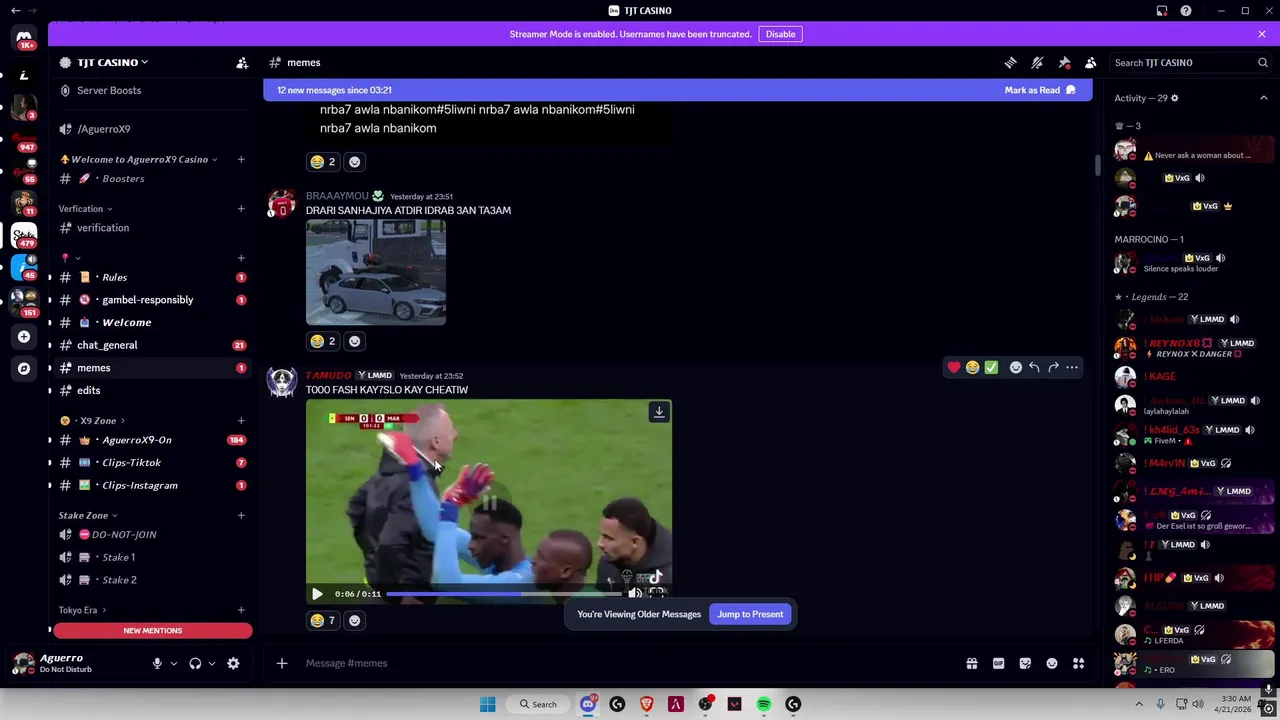
Task: Open the gift icon in message bar
Action: click(x=971, y=663)
